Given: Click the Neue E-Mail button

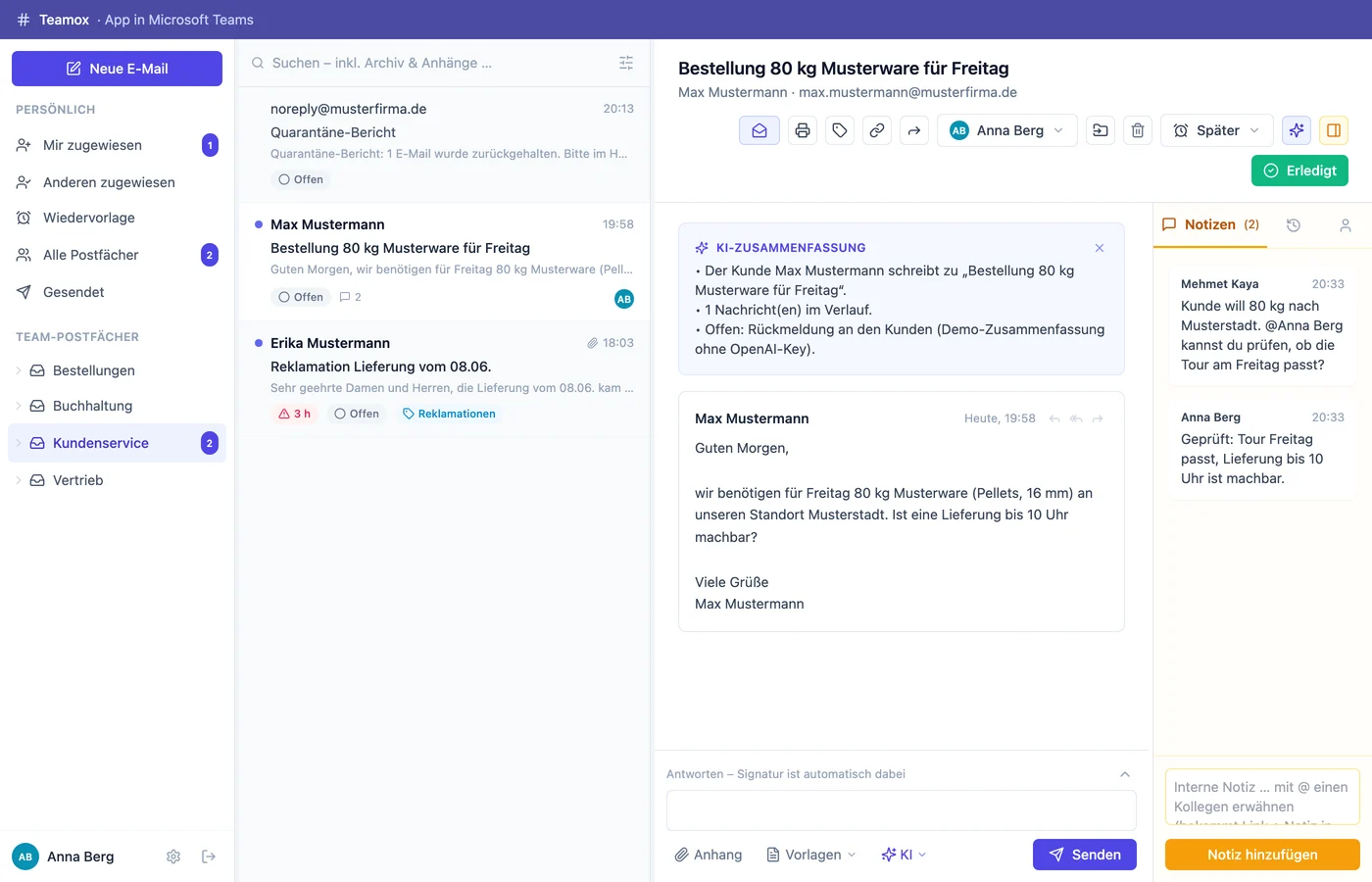Looking at the screenshot, I should pos(117,69).
